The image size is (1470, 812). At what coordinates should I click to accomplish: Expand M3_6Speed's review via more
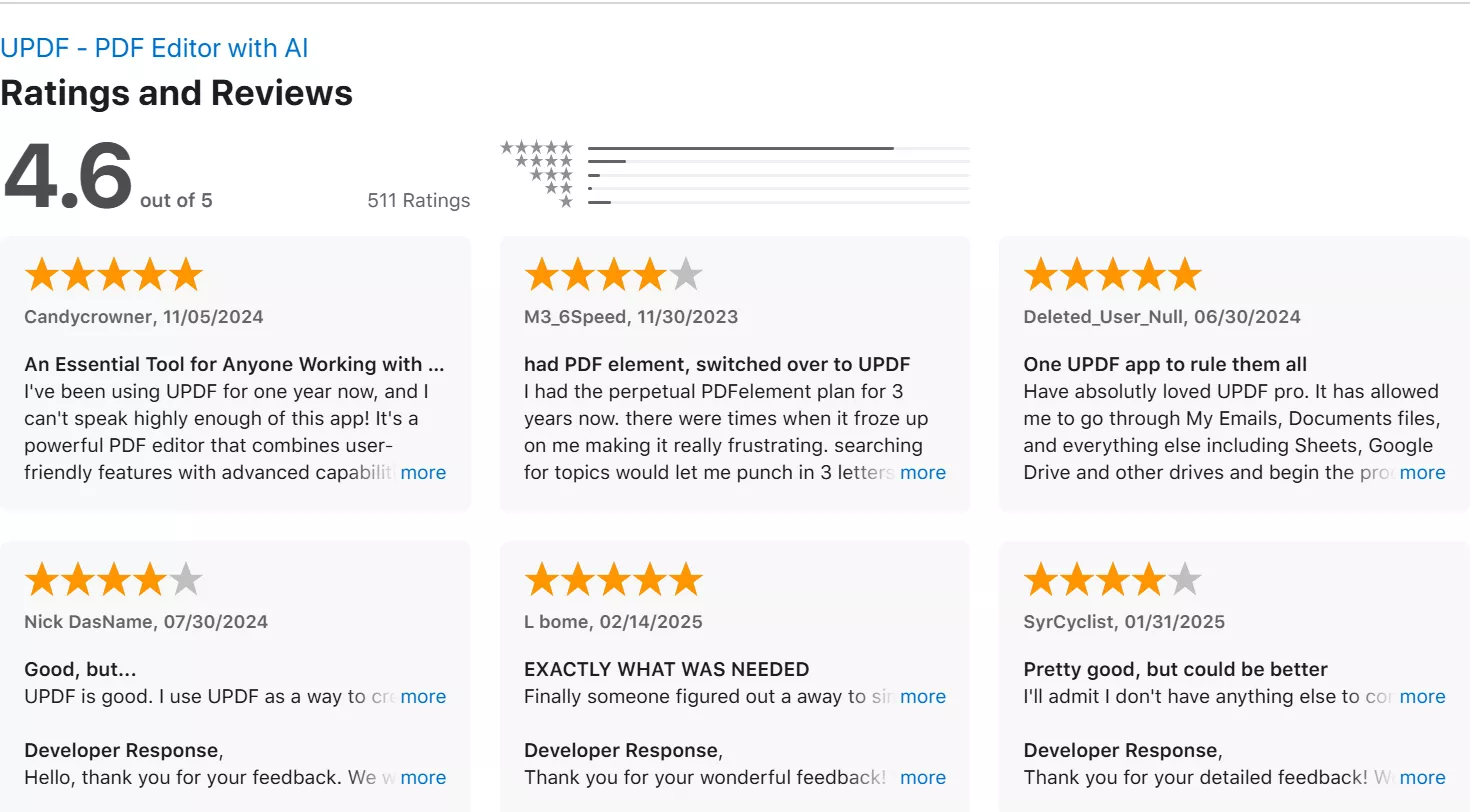click(923, 472)
